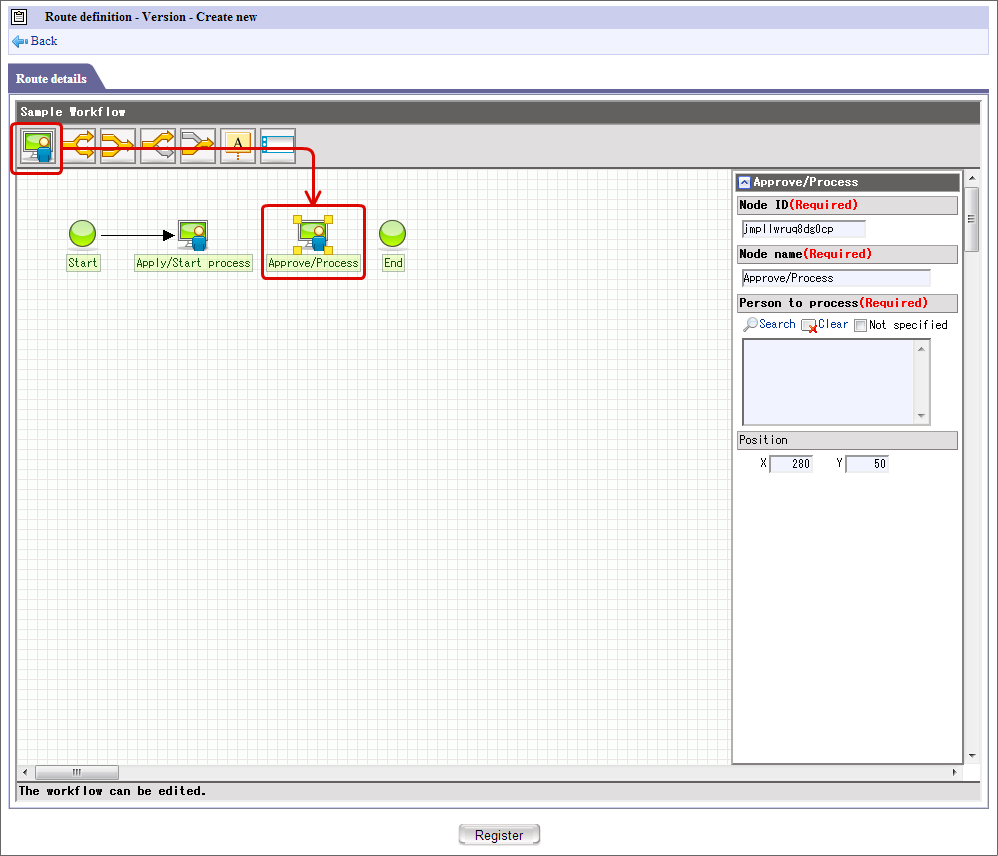Image resolution: width=998 pixels, height=856 pixels.
Task: Click the 'Start' node label
Action: tap(83, 263)
